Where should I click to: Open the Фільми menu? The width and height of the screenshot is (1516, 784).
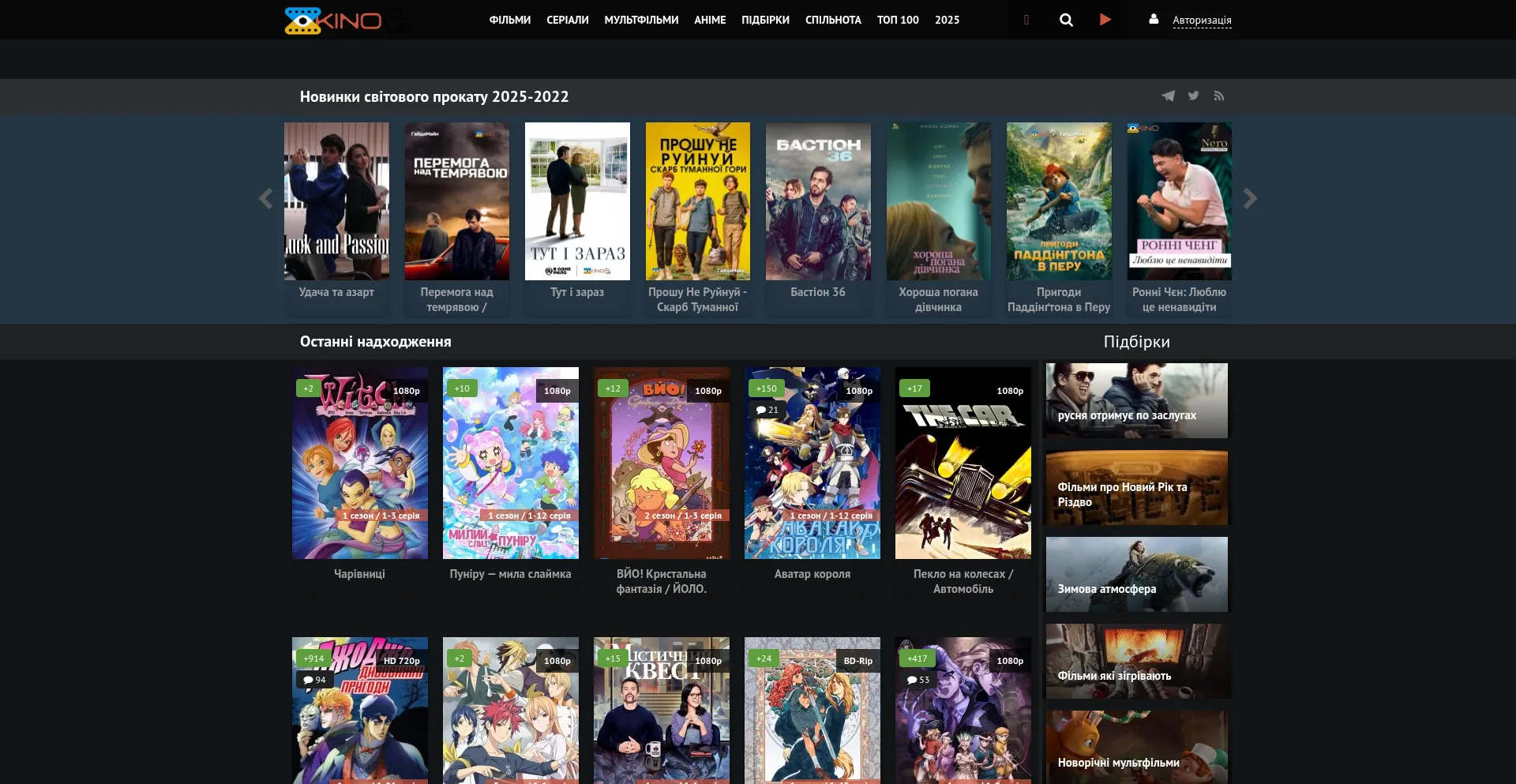pos(509,20)
